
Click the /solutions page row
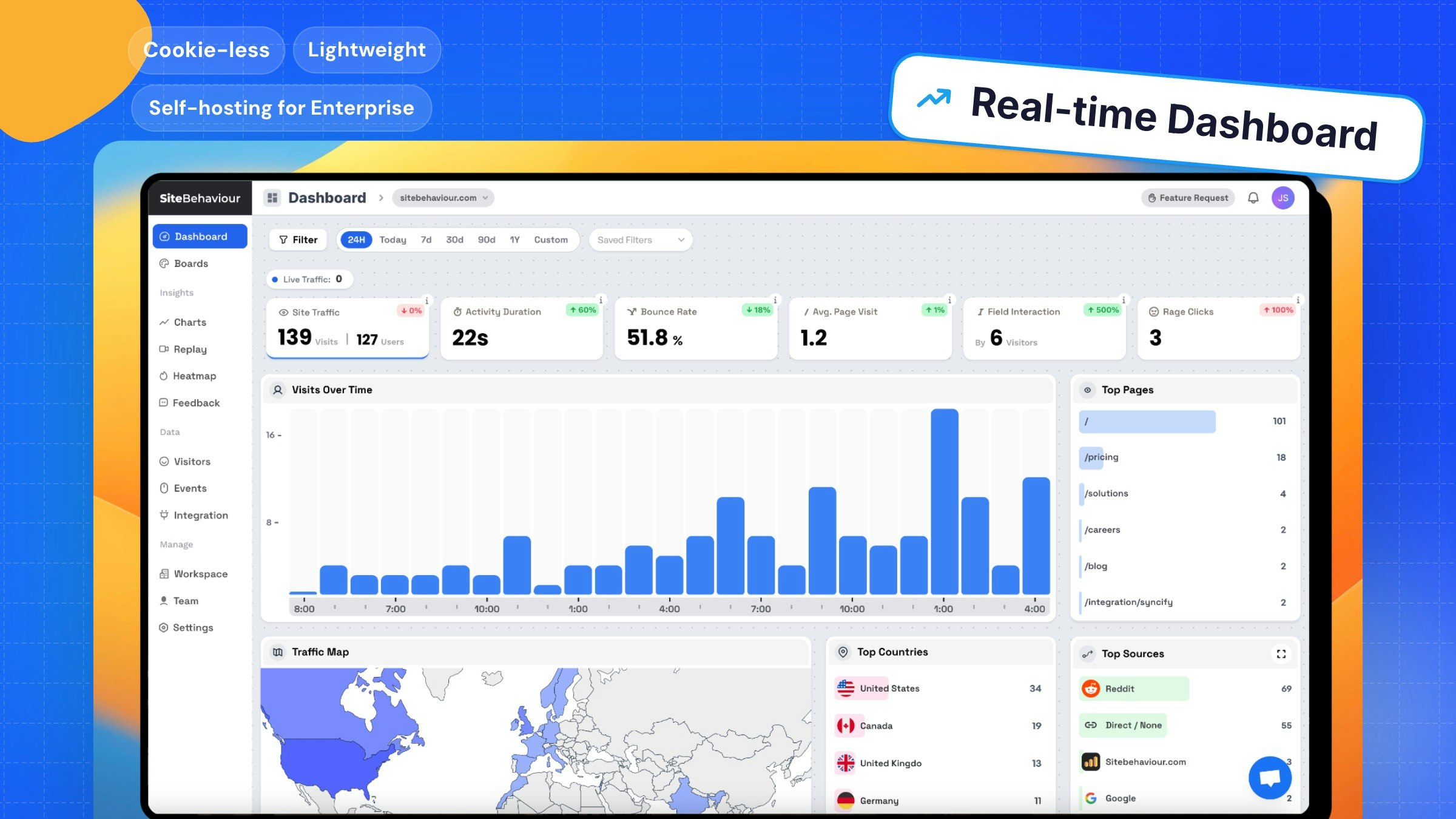pos(1185,494)
